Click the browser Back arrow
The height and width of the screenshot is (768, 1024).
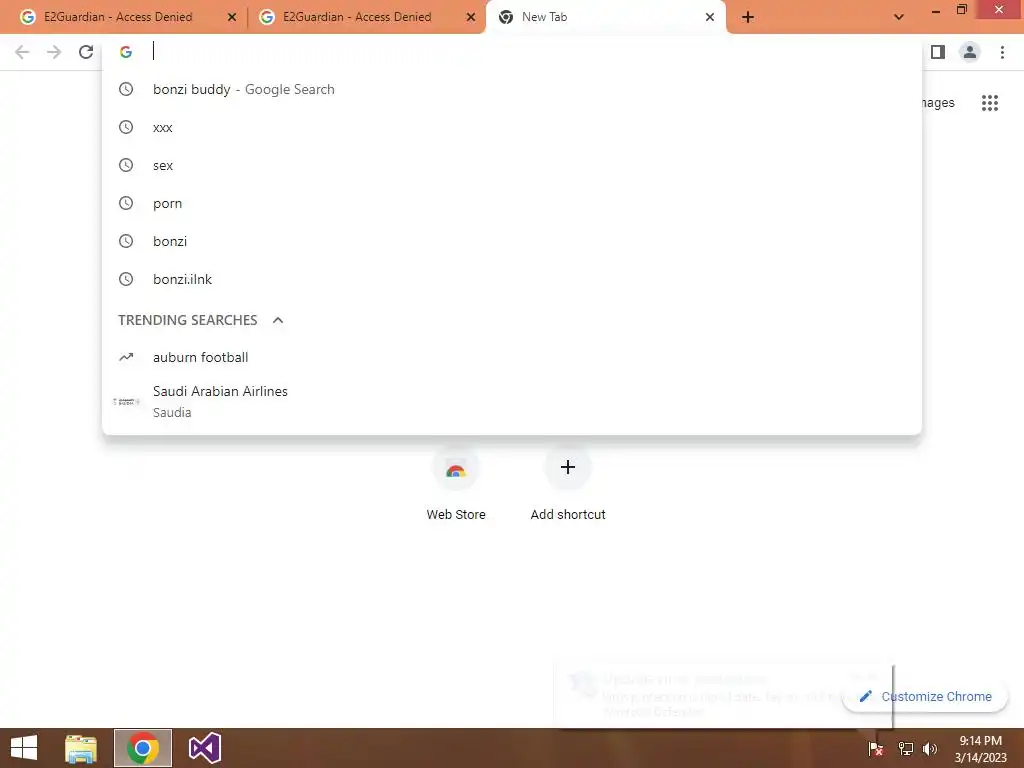point(22,52)
